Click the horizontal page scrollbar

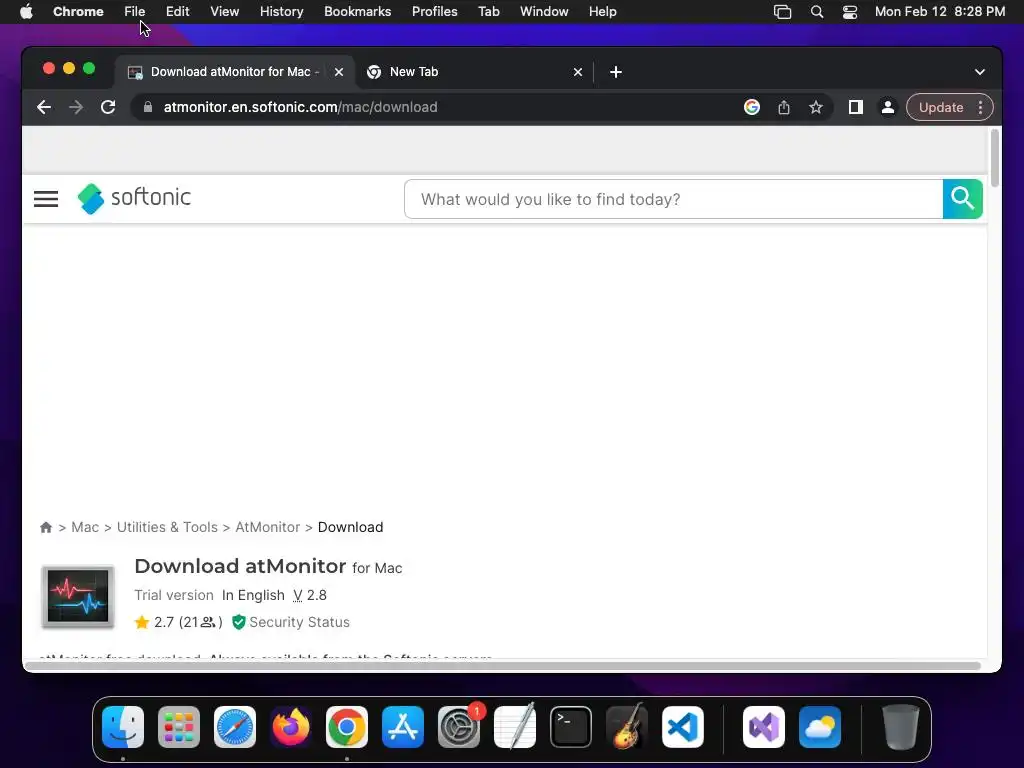(503, 666)
